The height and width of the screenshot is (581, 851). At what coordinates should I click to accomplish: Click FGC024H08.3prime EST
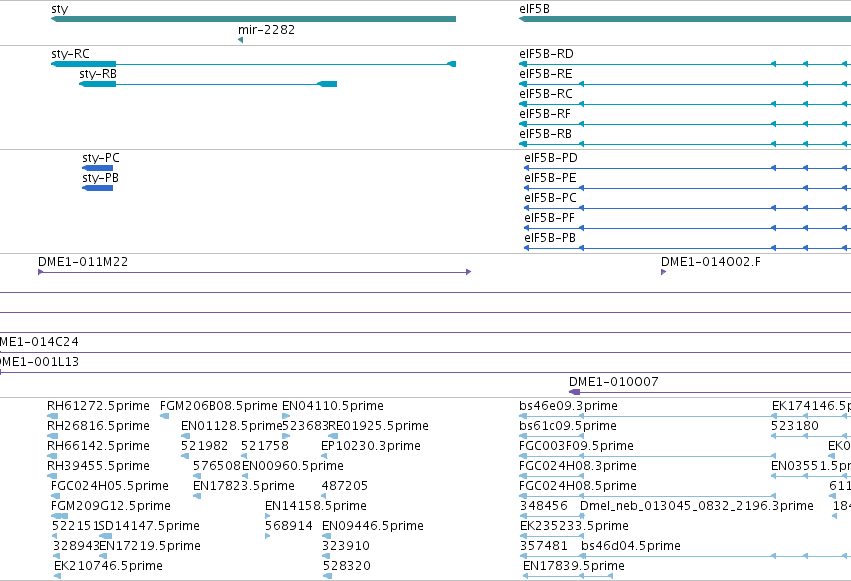(x=551, y=476)
